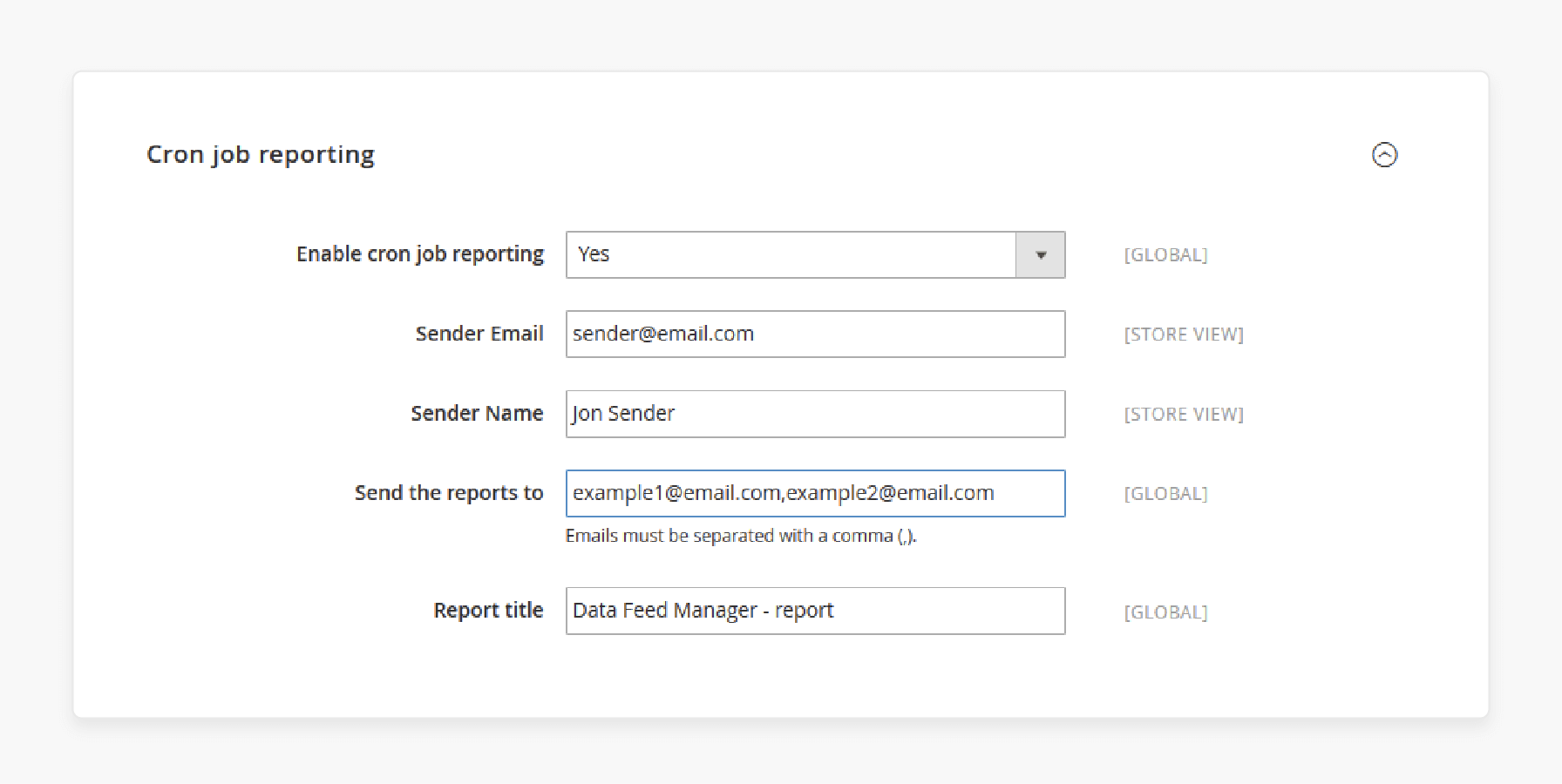The height and width of the screenshot is (784, 1562).
Task: Open the Enable cron job reporting dropdown
Action: 815,254
